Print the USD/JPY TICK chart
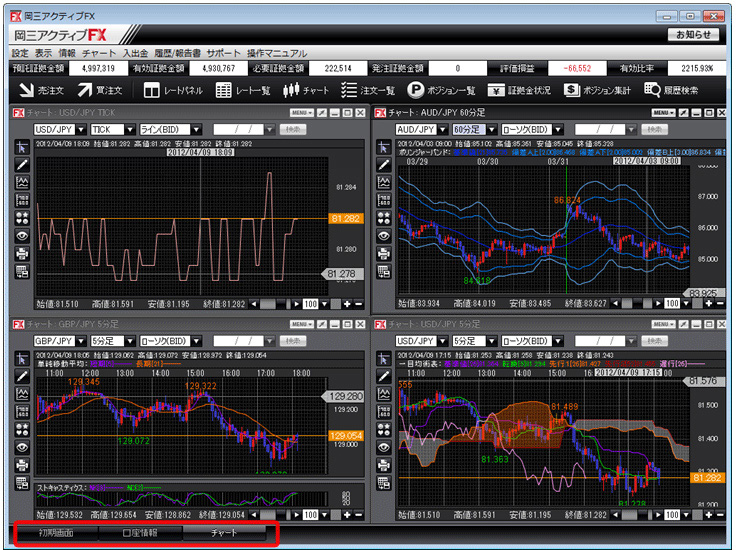This screenshot has width=736, height=550. (22, 254)
